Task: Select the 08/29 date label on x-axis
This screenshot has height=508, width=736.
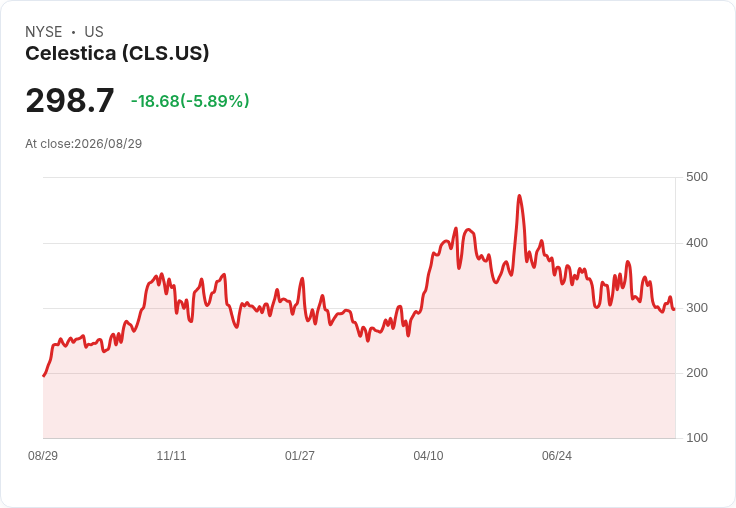Action: [x=43, y=455]
